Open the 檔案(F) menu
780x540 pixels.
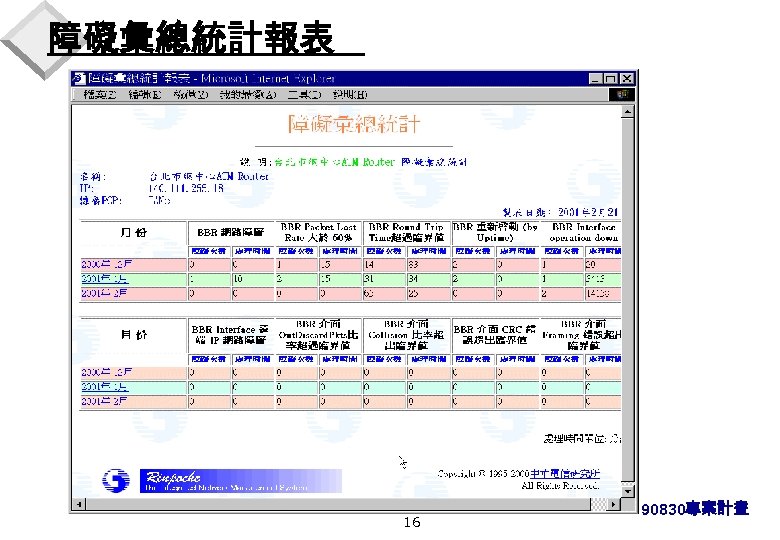pyautogui.click(x=100, y=94)
